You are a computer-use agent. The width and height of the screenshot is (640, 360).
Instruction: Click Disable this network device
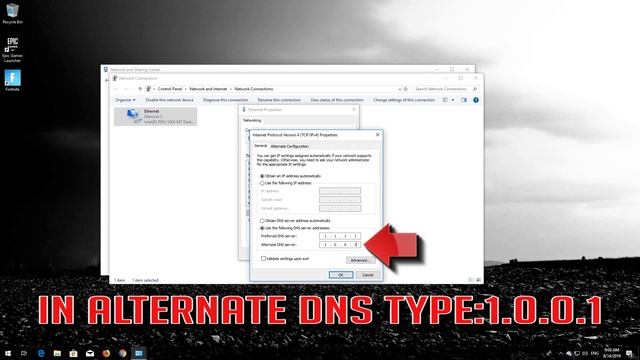coord(169,100)
